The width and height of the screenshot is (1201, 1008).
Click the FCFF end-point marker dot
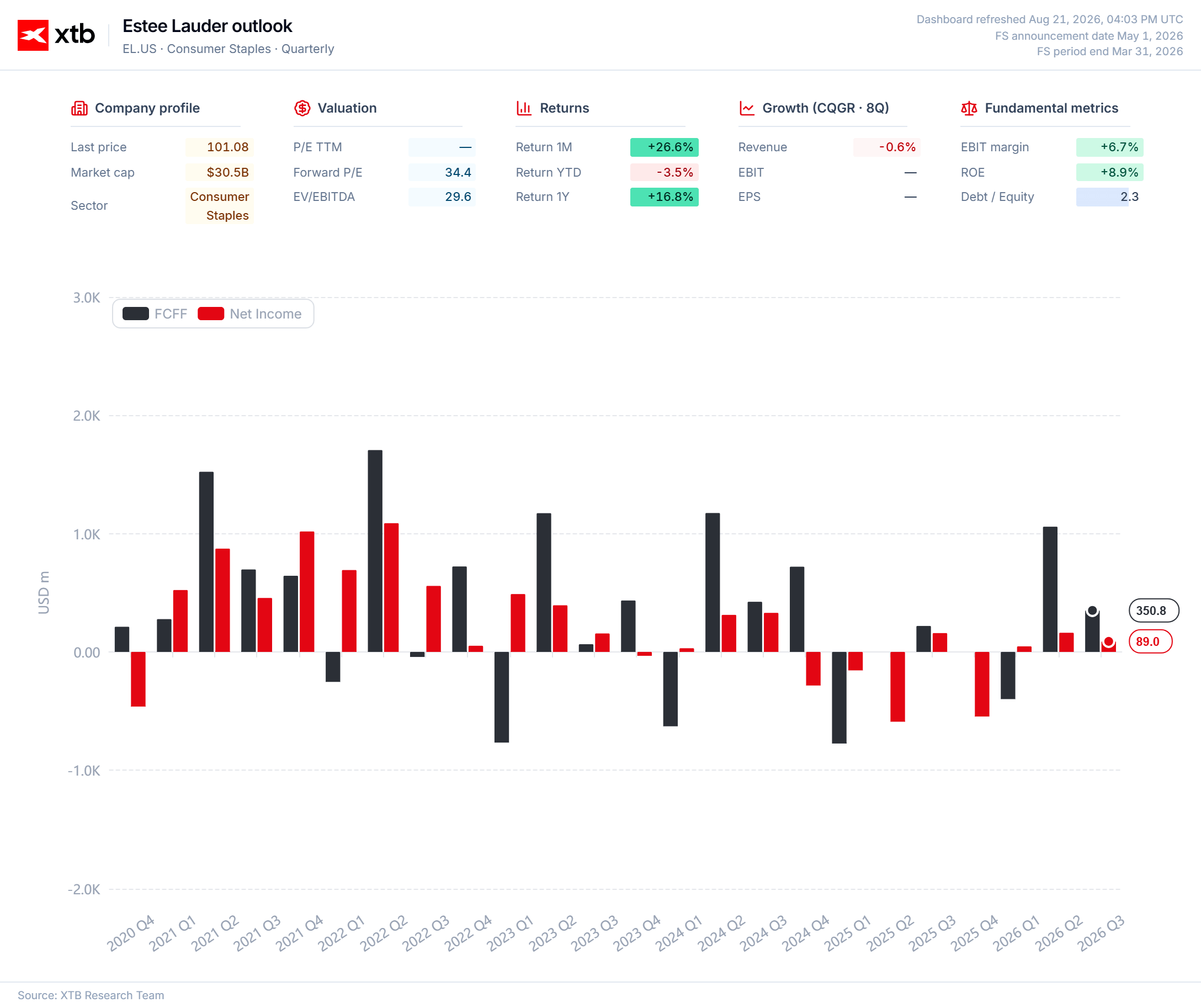[x=1092, y=611]
